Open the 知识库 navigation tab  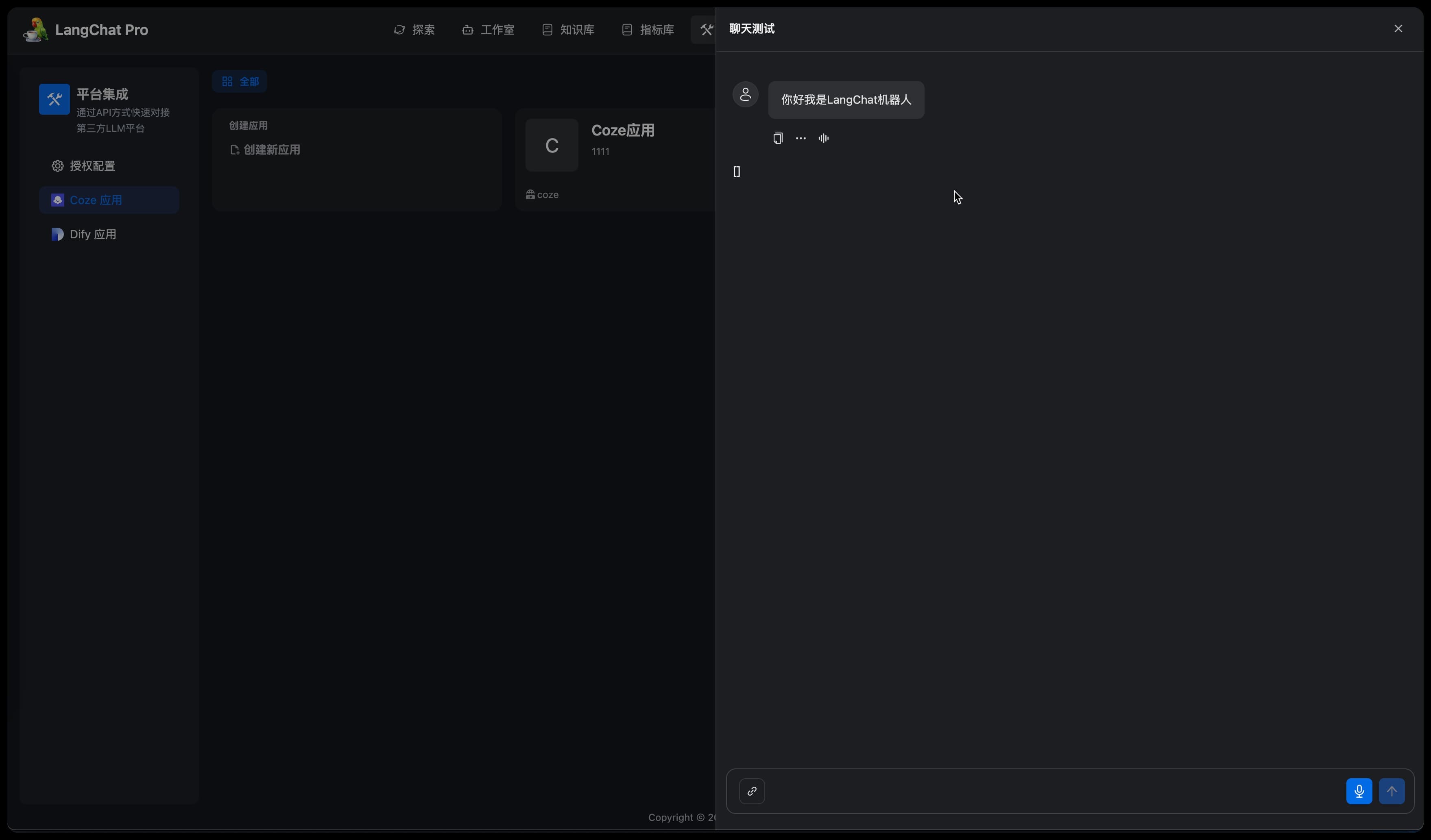point(568,30)
